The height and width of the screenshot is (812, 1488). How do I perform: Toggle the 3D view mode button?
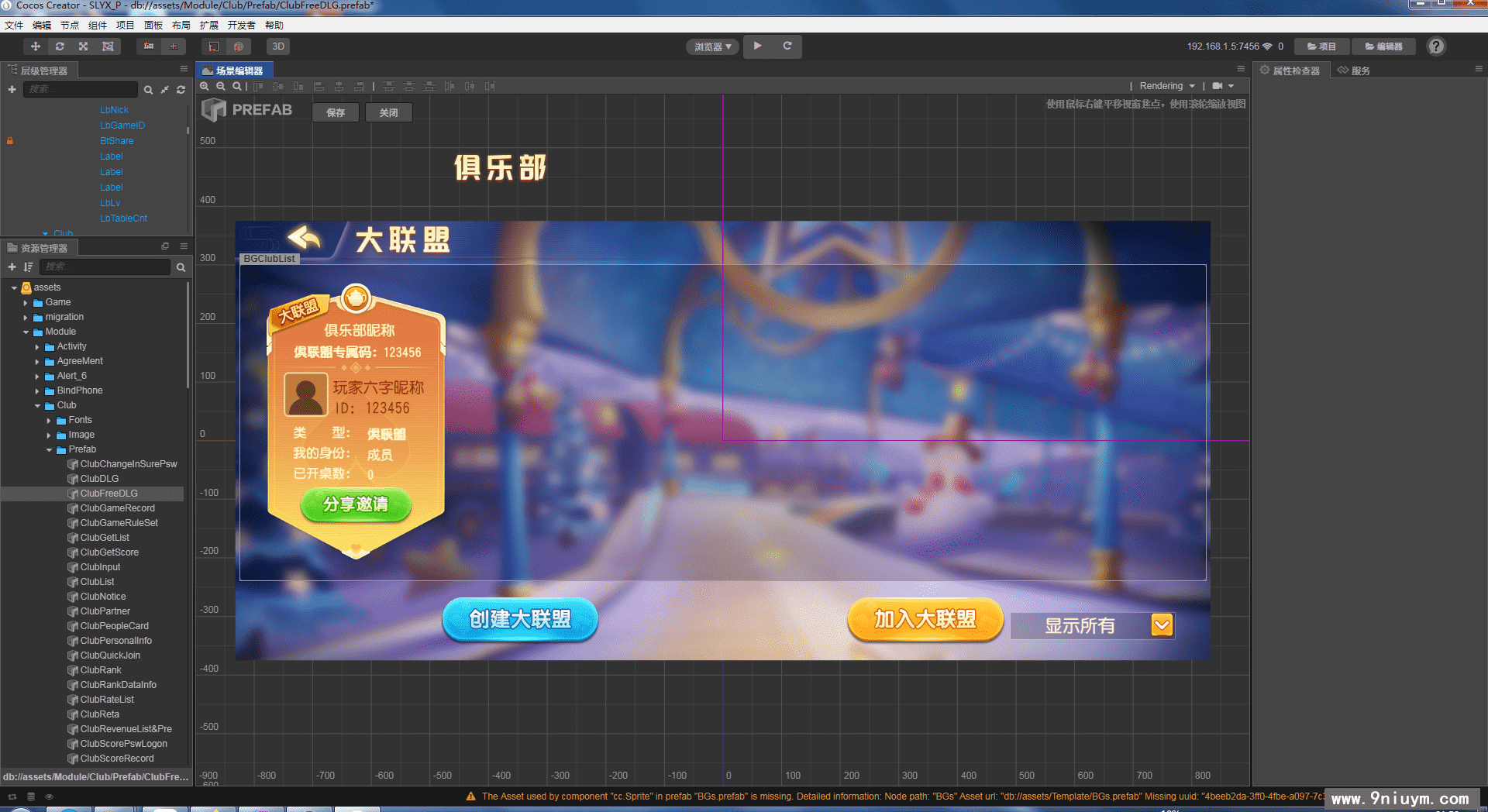tap(277, 46)
